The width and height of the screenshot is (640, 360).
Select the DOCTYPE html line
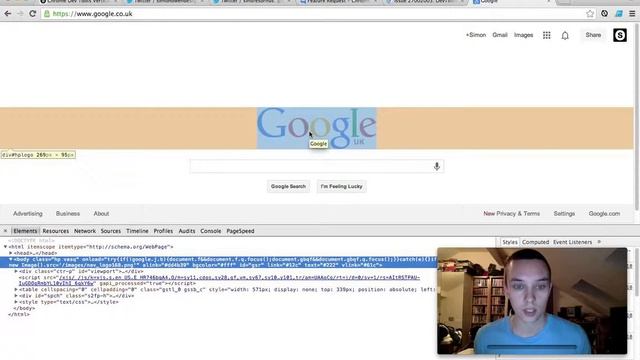tap(31, 241)
